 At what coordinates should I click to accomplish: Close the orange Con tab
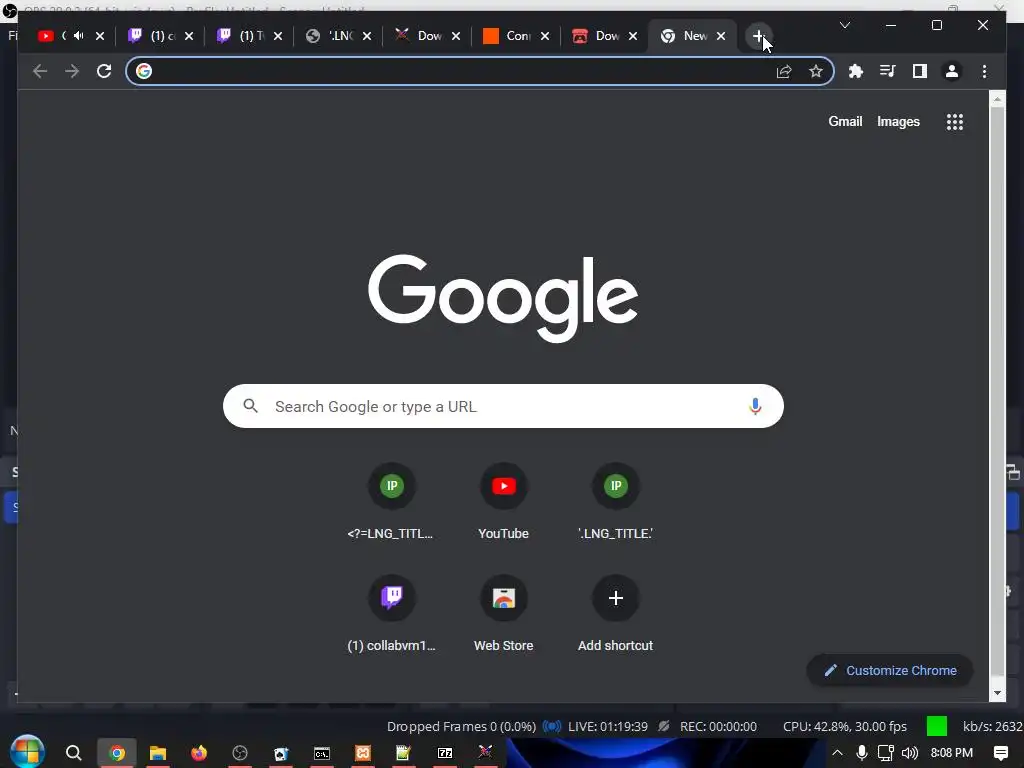click(545, 36)
